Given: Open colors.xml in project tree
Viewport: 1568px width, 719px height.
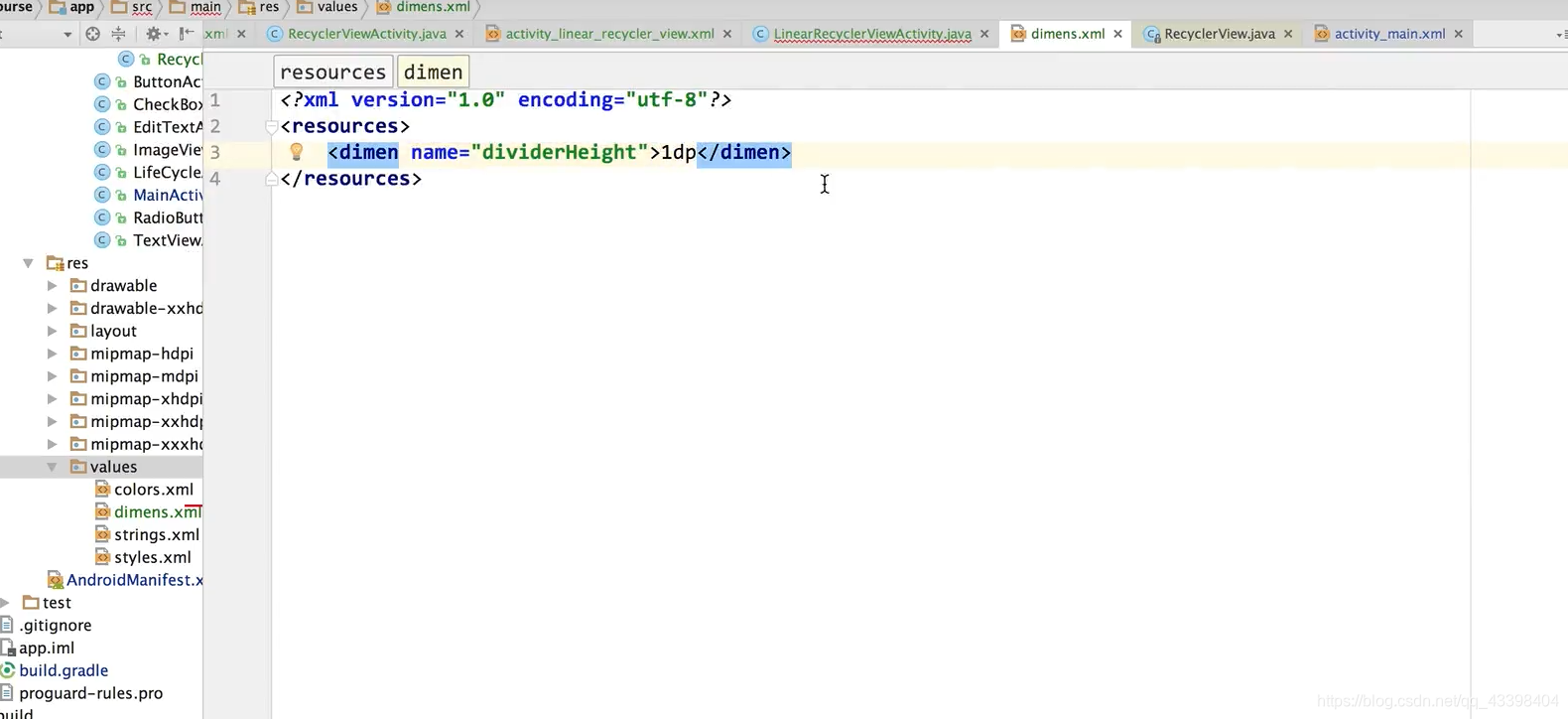Looking at the screenshot, I should 154,490.
